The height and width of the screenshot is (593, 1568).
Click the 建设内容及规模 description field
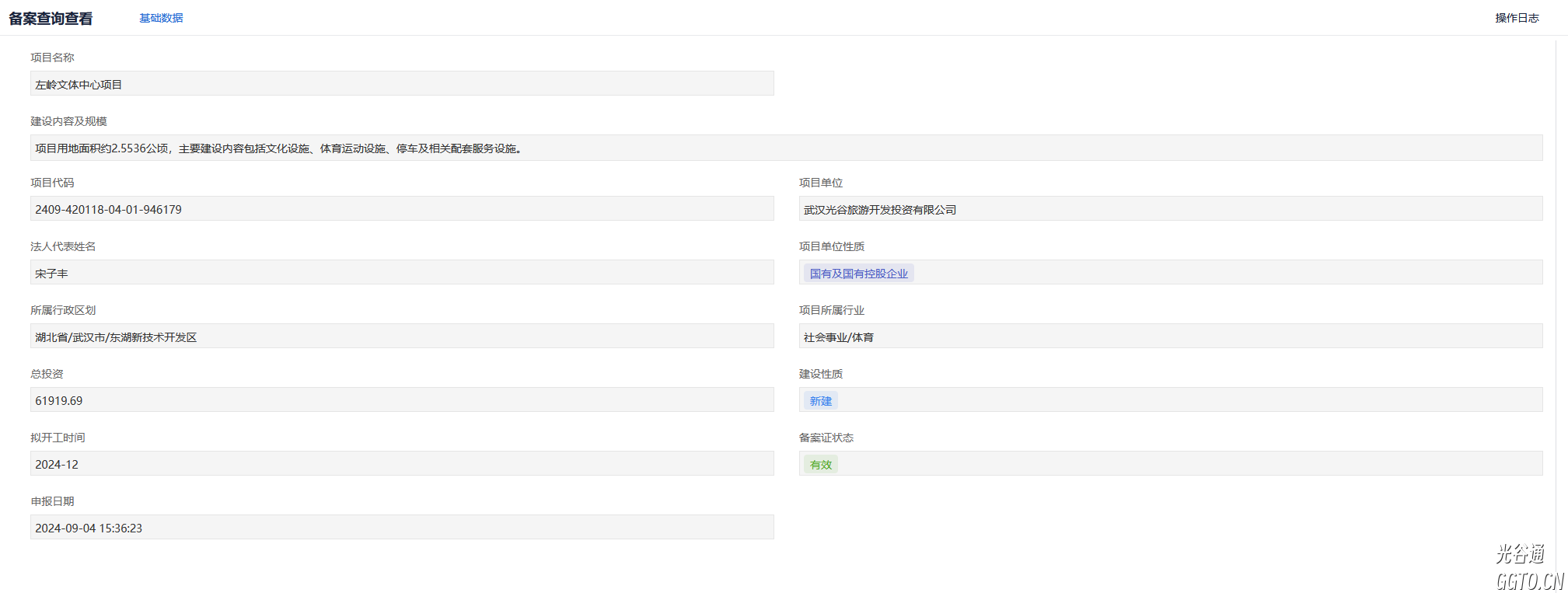click(785, 148)
